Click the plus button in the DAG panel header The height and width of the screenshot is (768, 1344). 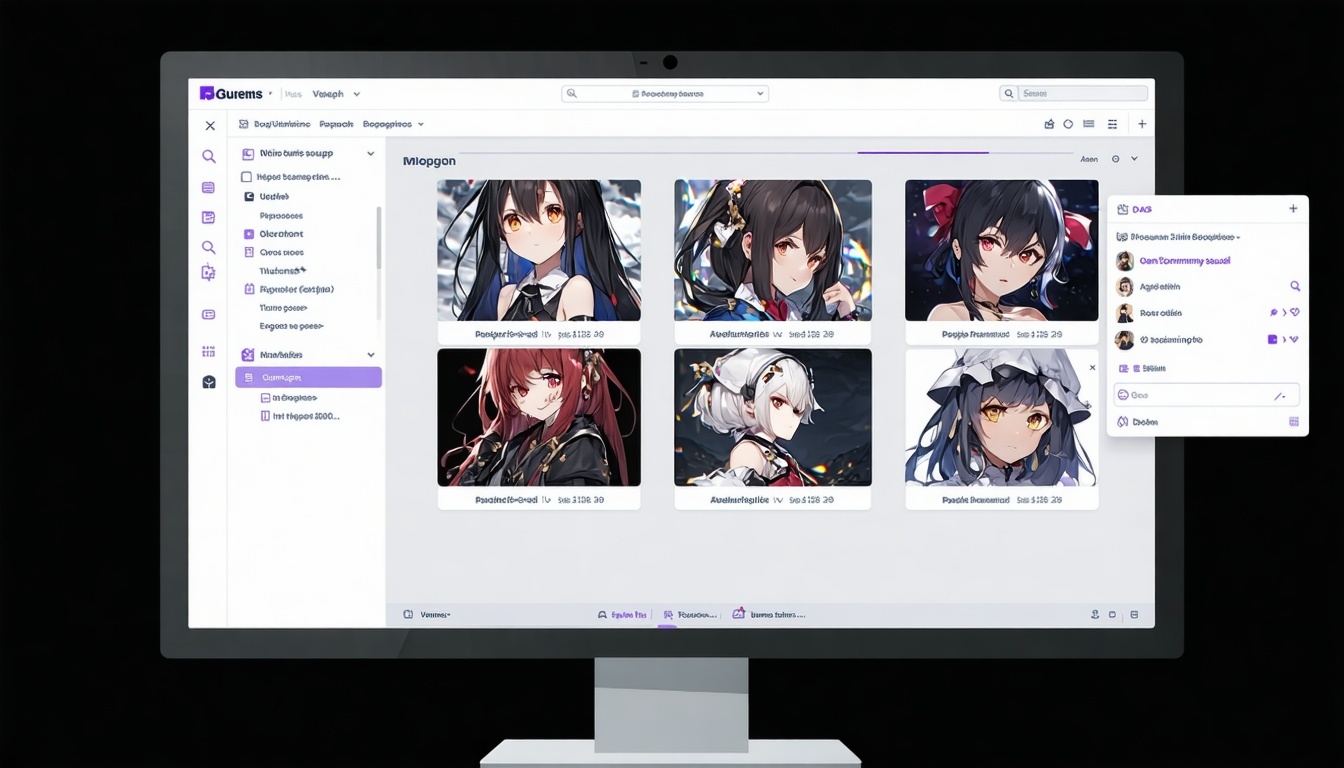click(x=1292, y=208)
